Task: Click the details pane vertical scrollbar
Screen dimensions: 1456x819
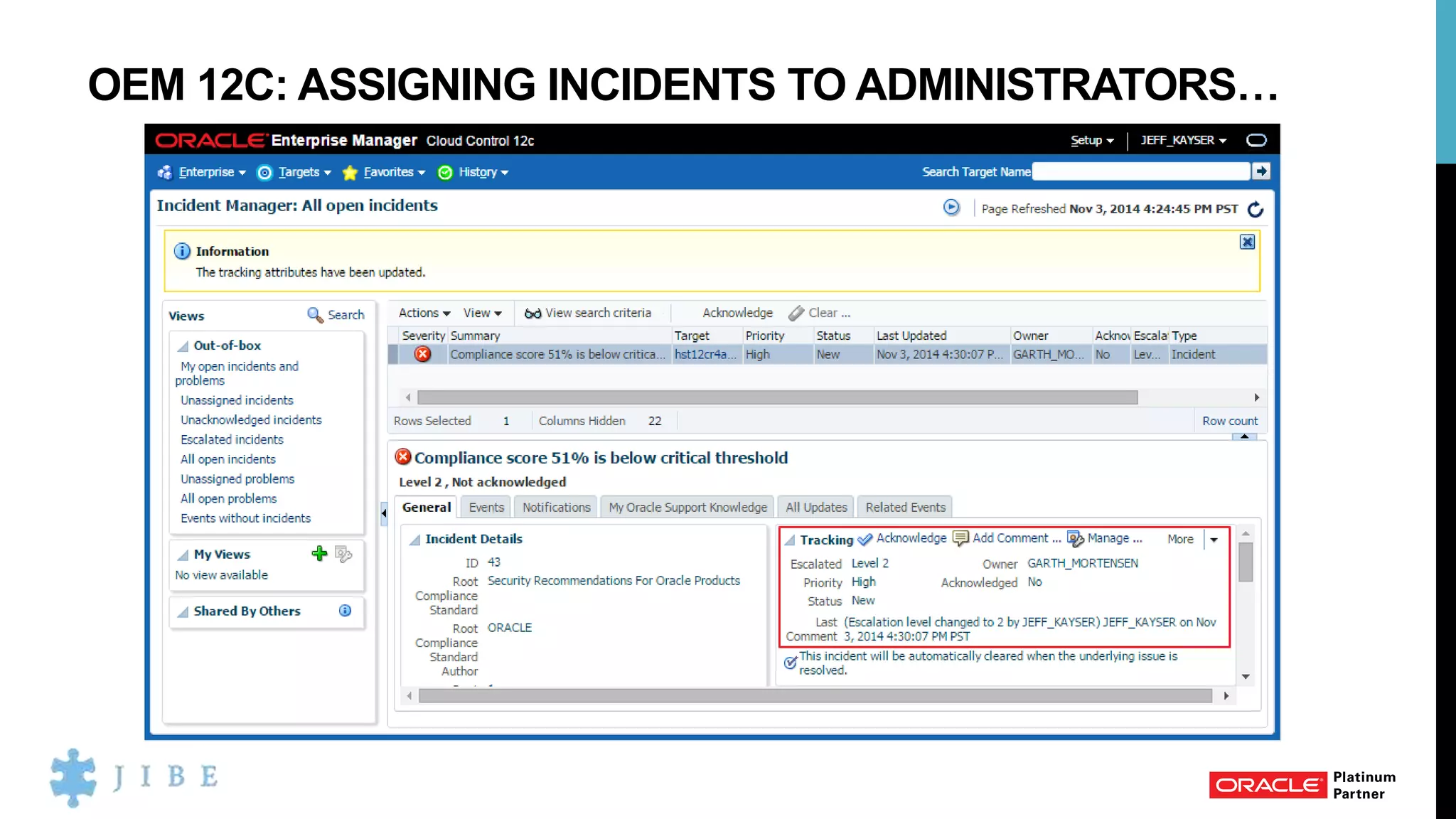Action: (1246, 562)
